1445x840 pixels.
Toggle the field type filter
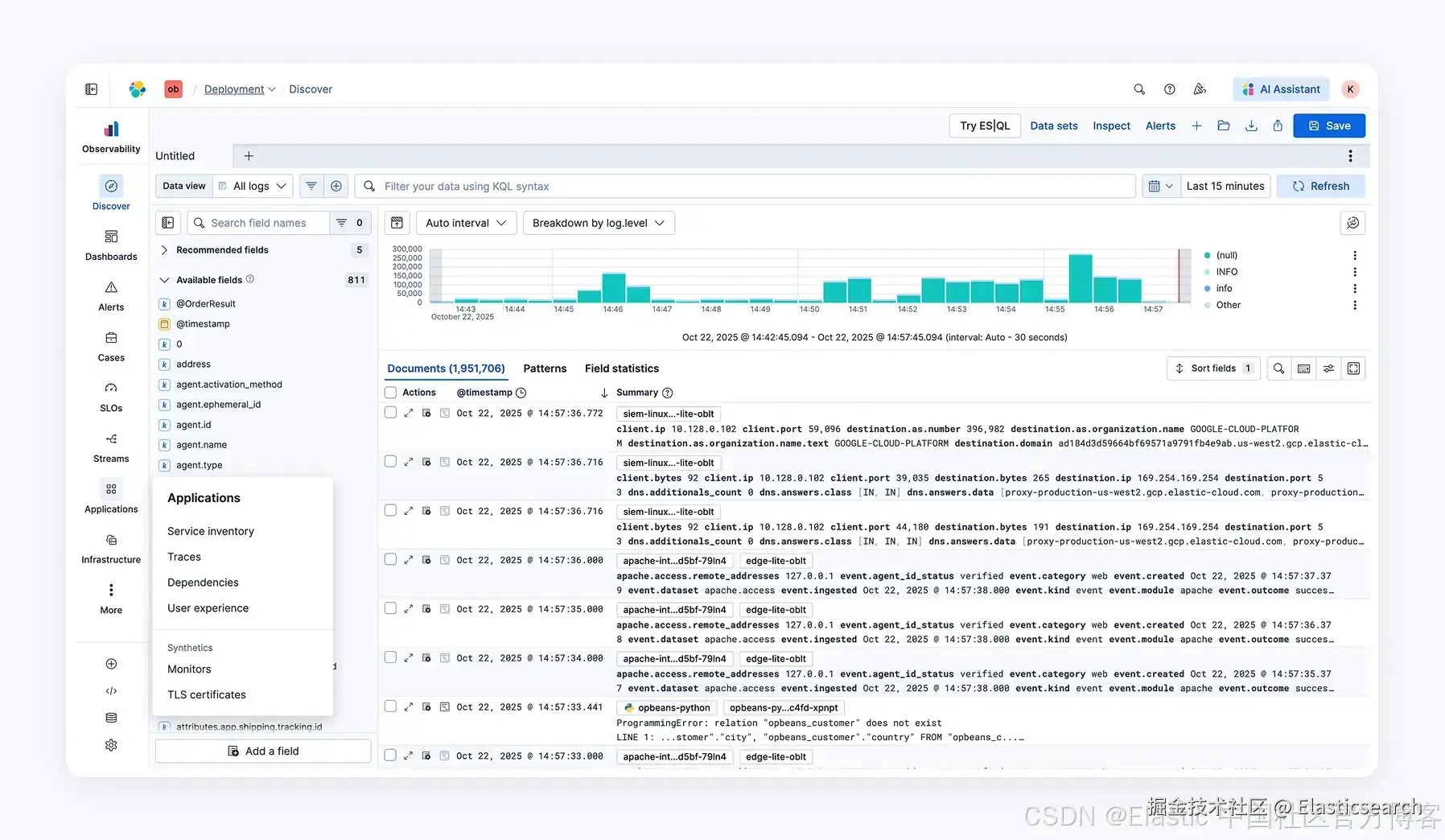[x=350, y=223]
